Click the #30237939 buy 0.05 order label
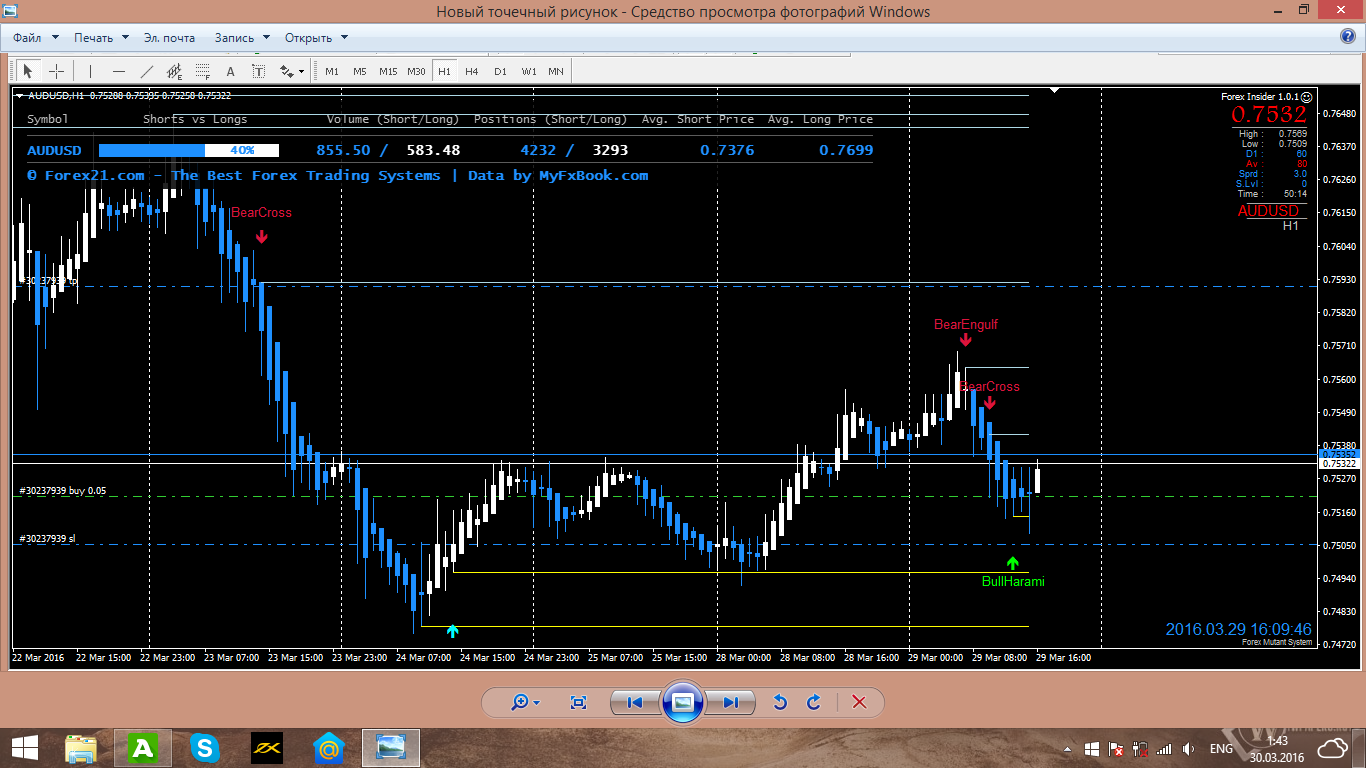 [63, 491]
